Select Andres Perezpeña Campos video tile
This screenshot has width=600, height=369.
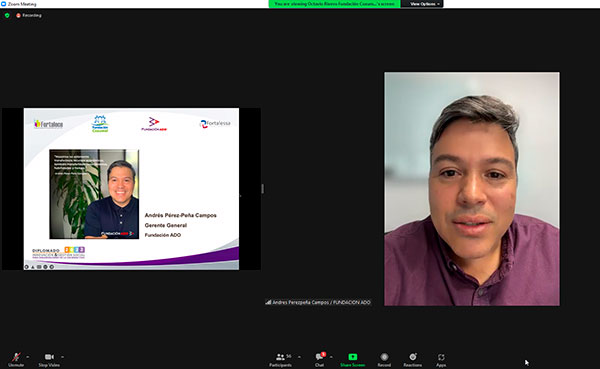click(x=472, y=189)
